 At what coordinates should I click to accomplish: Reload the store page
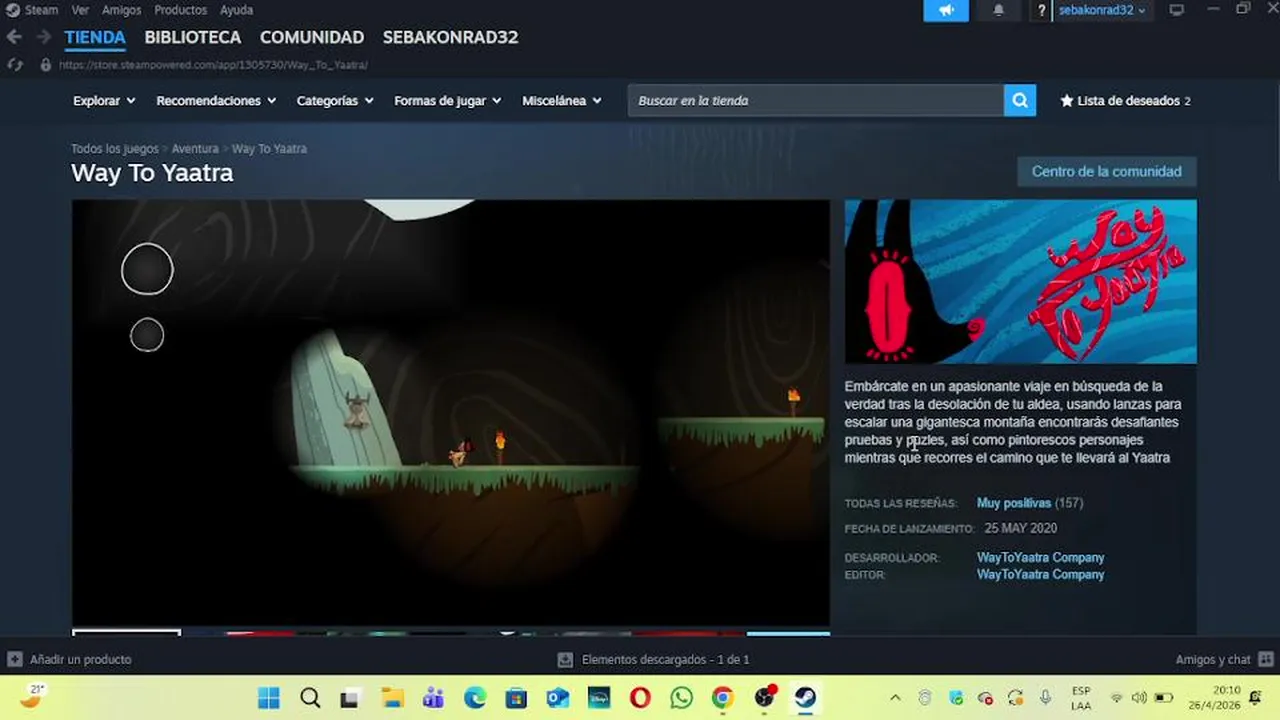coord(14,64)
